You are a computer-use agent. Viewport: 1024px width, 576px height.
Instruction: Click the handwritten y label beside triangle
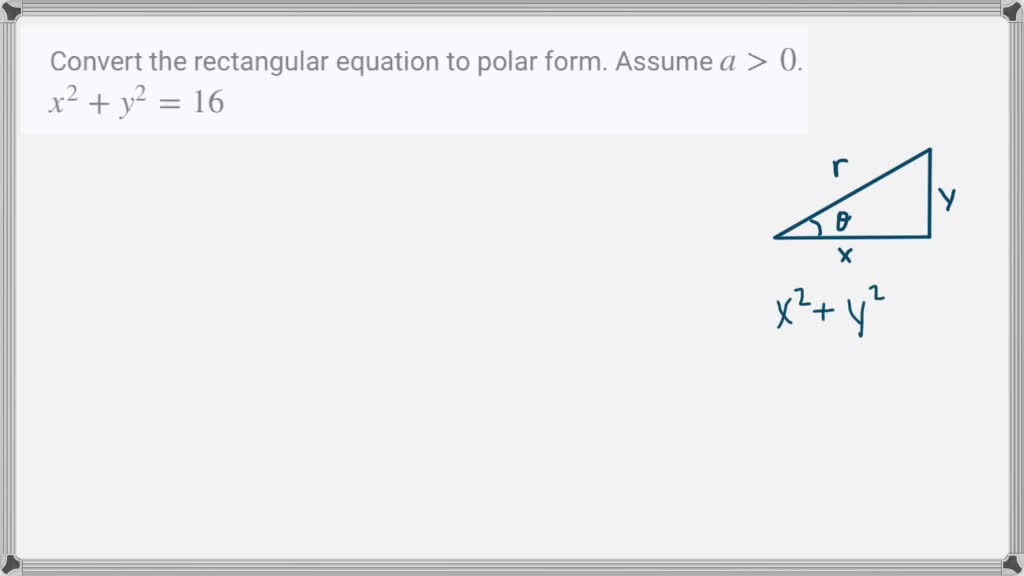[x=947, y=198]
